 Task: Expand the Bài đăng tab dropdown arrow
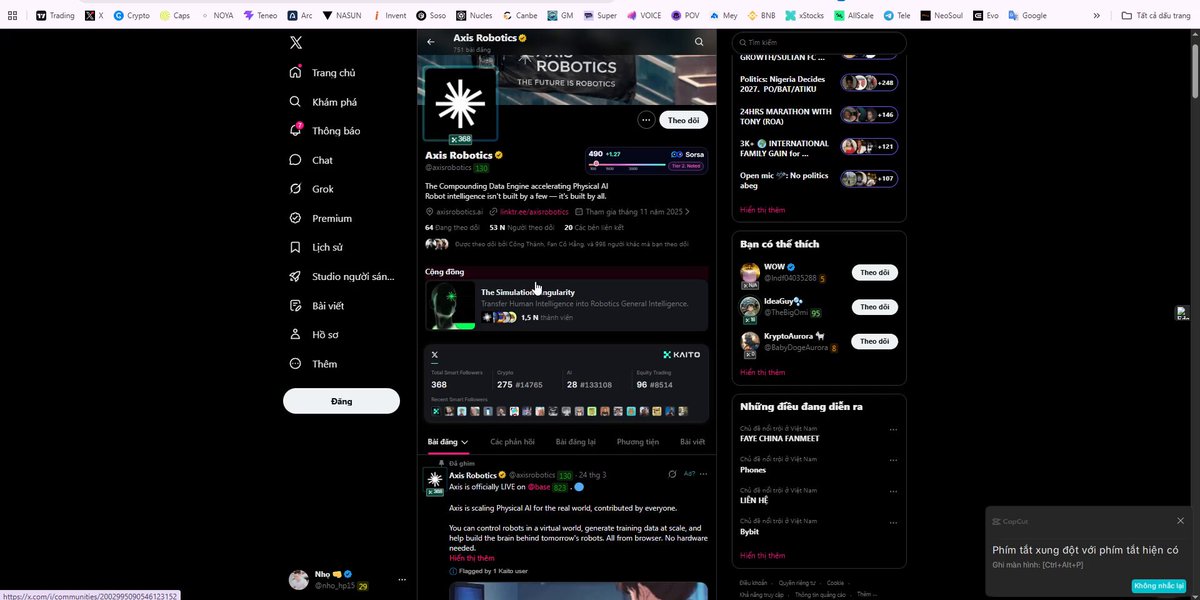[465, 442]
